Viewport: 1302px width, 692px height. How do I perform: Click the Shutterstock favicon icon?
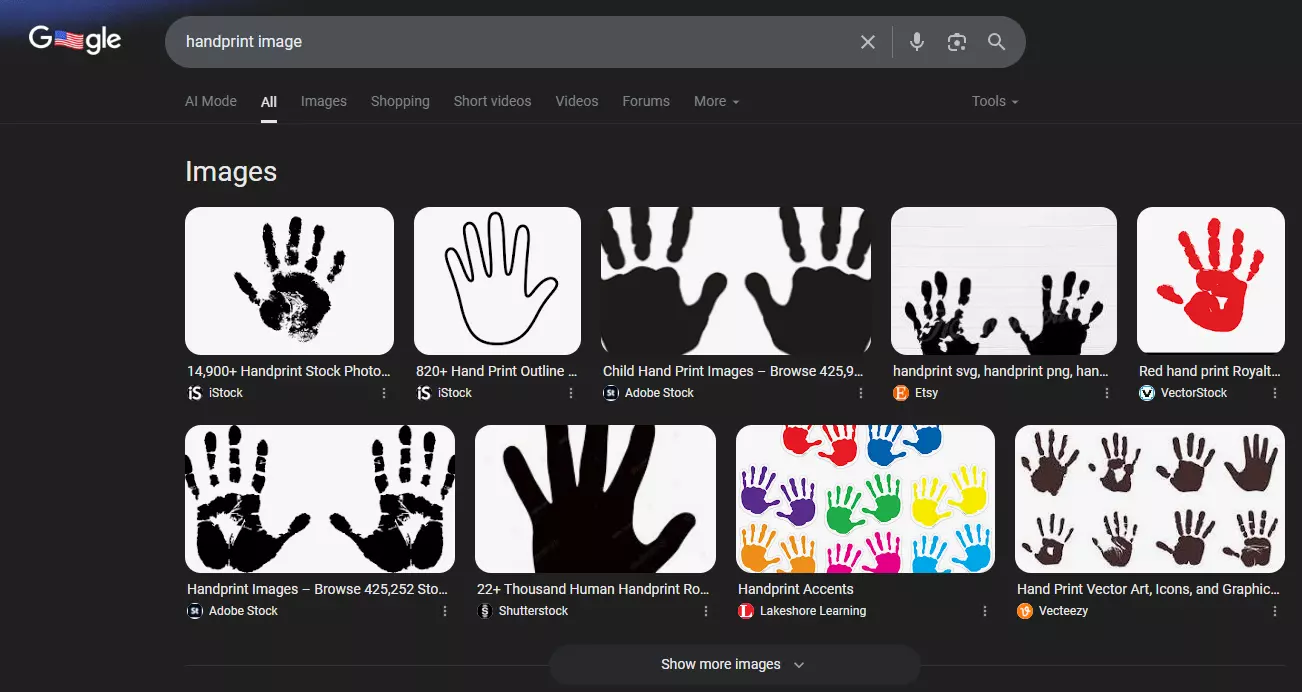(x=485, y=611)
